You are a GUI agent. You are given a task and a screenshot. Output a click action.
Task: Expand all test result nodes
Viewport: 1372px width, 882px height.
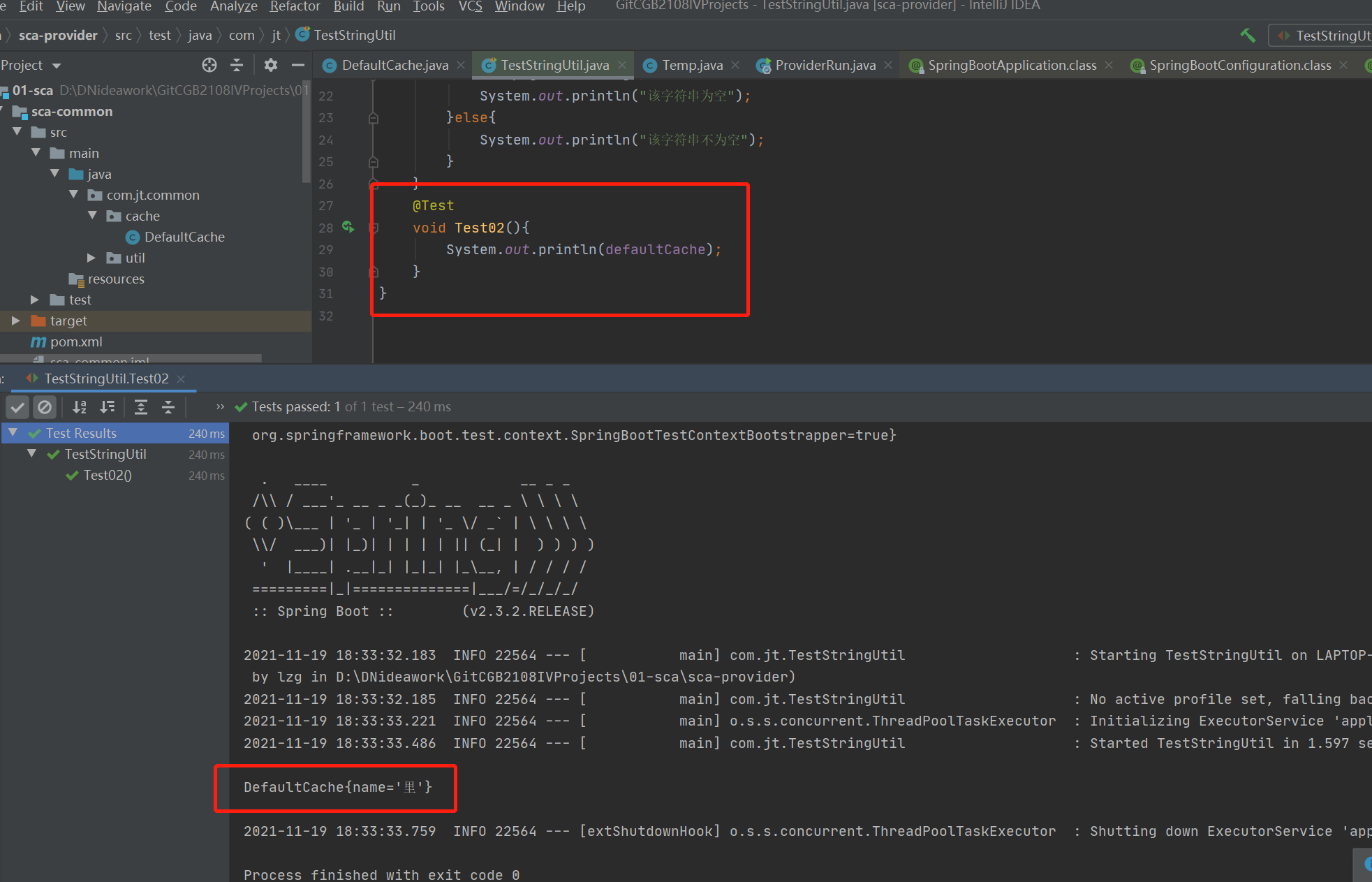click(x=141, y=407)
